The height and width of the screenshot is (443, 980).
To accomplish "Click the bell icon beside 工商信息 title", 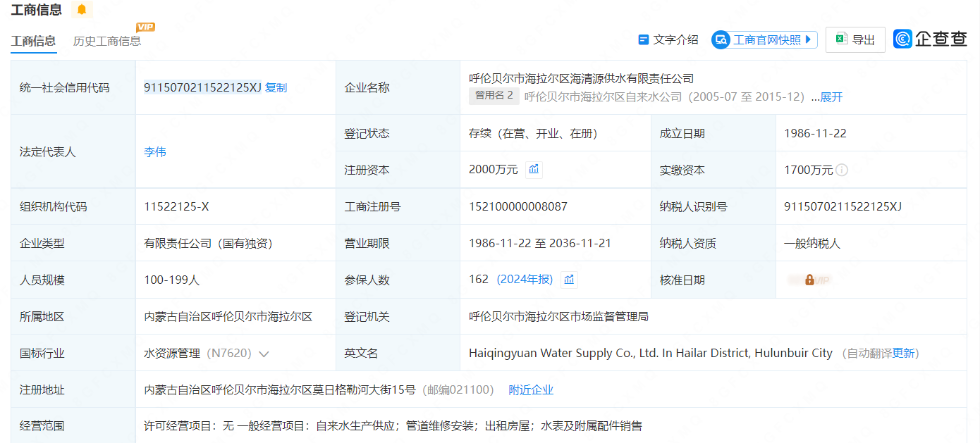I will click(x=81, y=10).
